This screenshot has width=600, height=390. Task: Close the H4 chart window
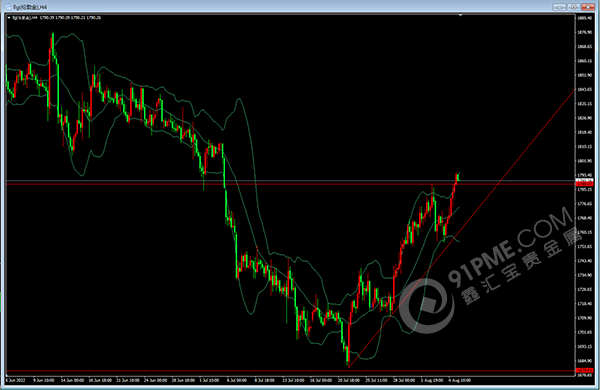point(588,7)
